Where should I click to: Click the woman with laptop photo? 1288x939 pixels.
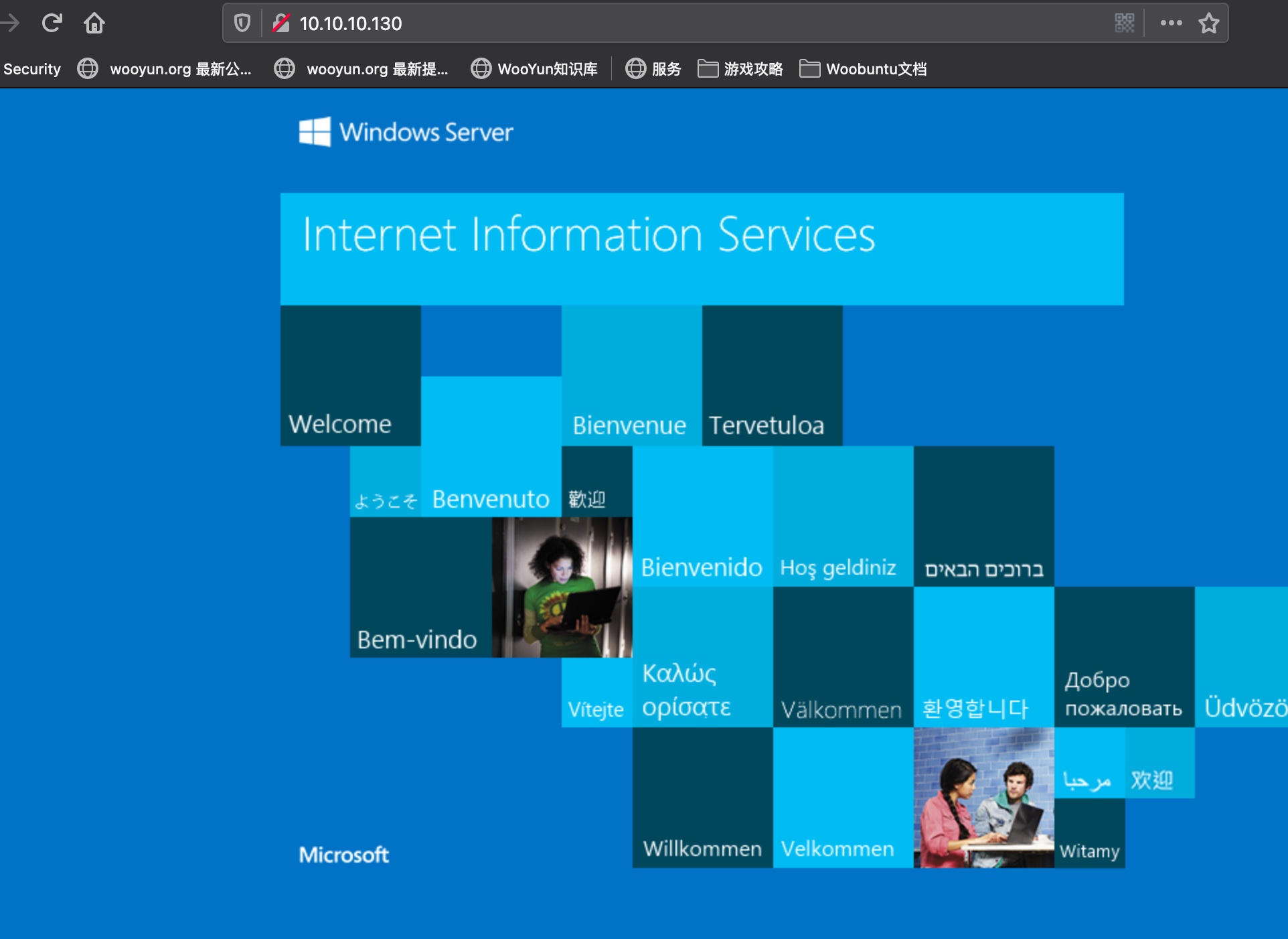coord(562,587)
